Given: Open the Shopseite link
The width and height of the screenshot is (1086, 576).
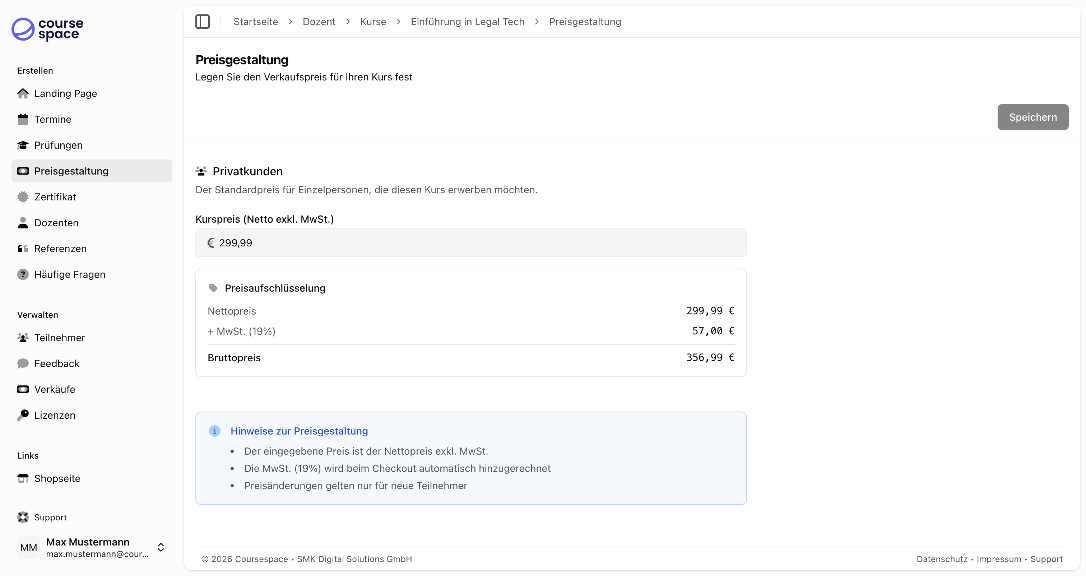Looking at the screenshot, I should click(57, 479).
